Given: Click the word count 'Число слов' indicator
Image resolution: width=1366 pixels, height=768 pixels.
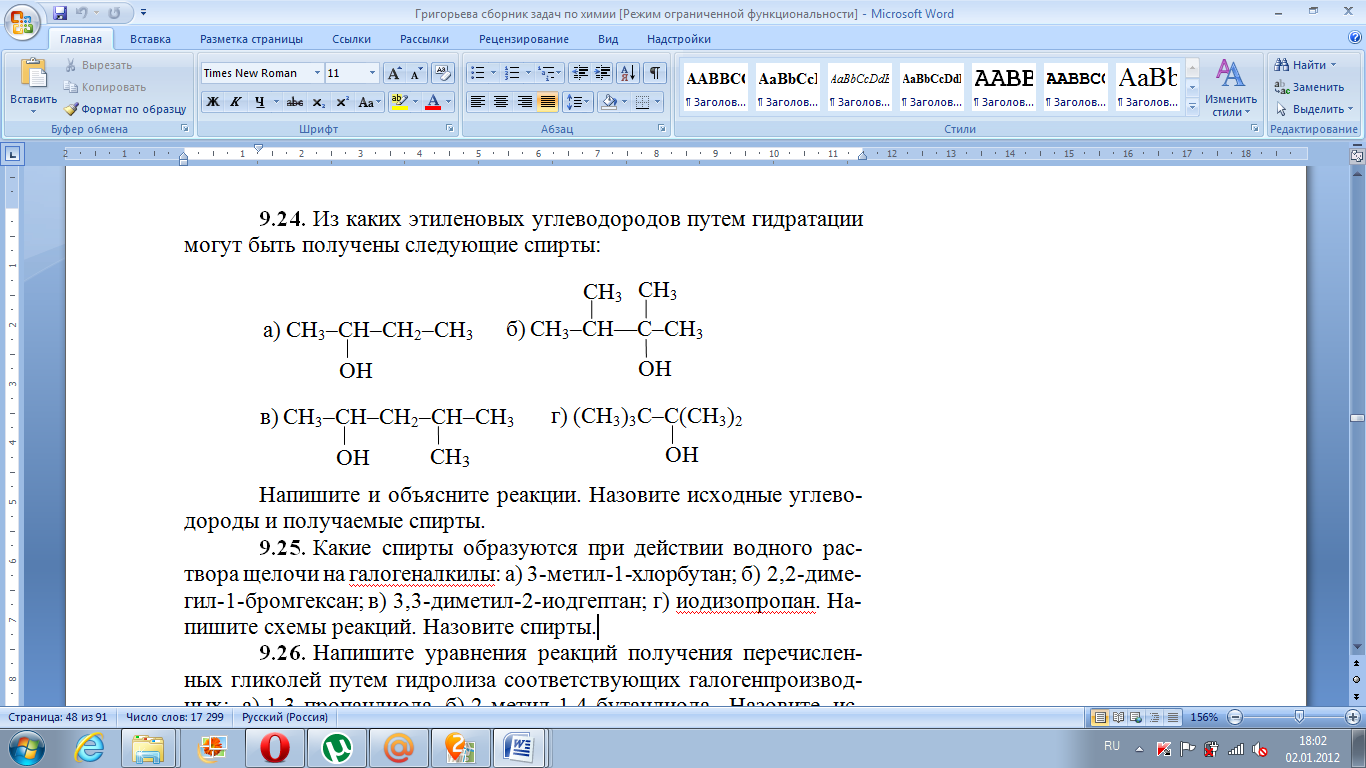Looking at the screenshot, I should pos(176,717).
